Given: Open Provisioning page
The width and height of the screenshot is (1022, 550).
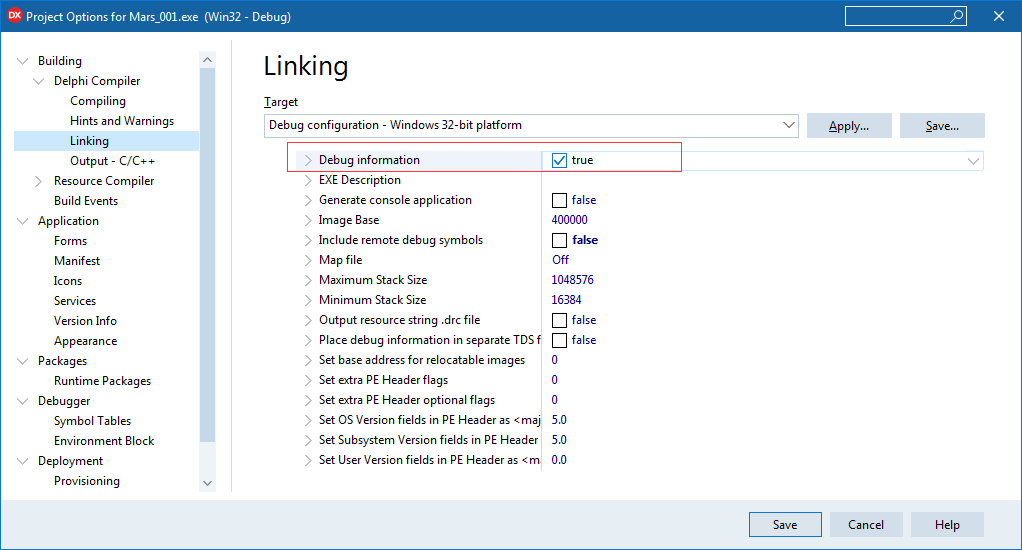Looking at the screenshot, I should [87, 481].
